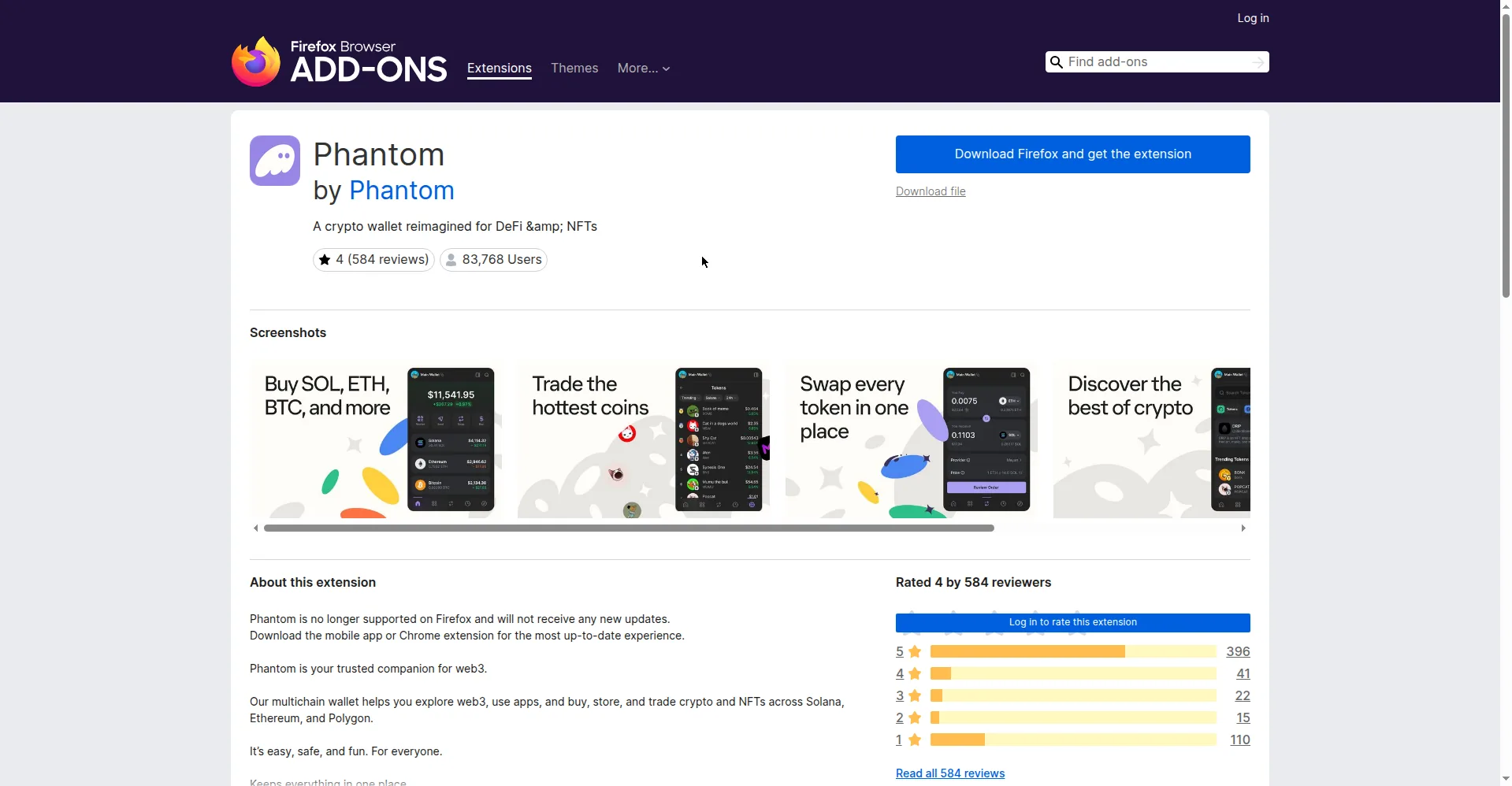This screenshot has height=786, width=1512.
Task: Click the 'About this extension' heading
Action: pos(313,583)
